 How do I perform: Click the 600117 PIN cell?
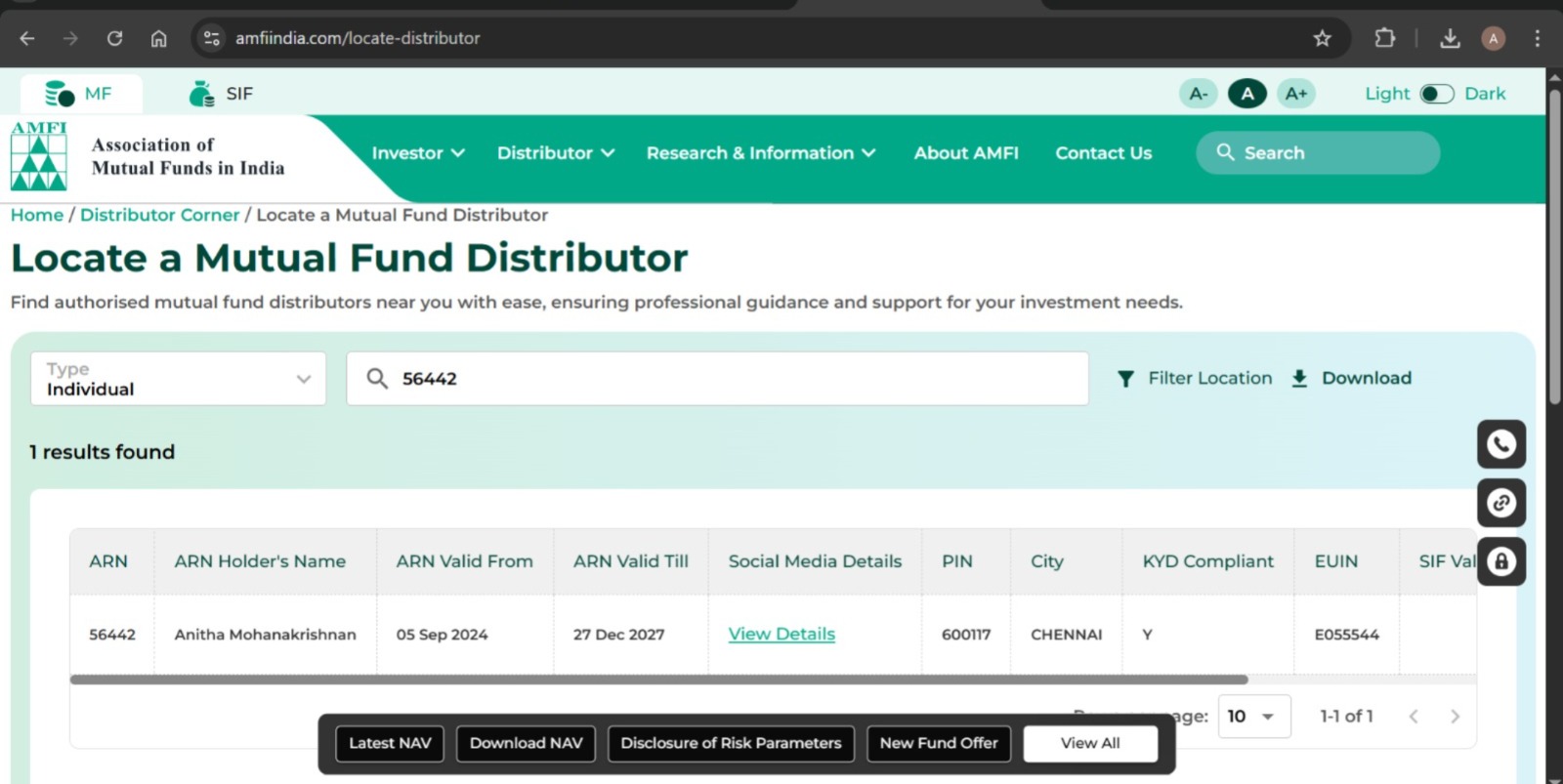[x=966, y=635]
